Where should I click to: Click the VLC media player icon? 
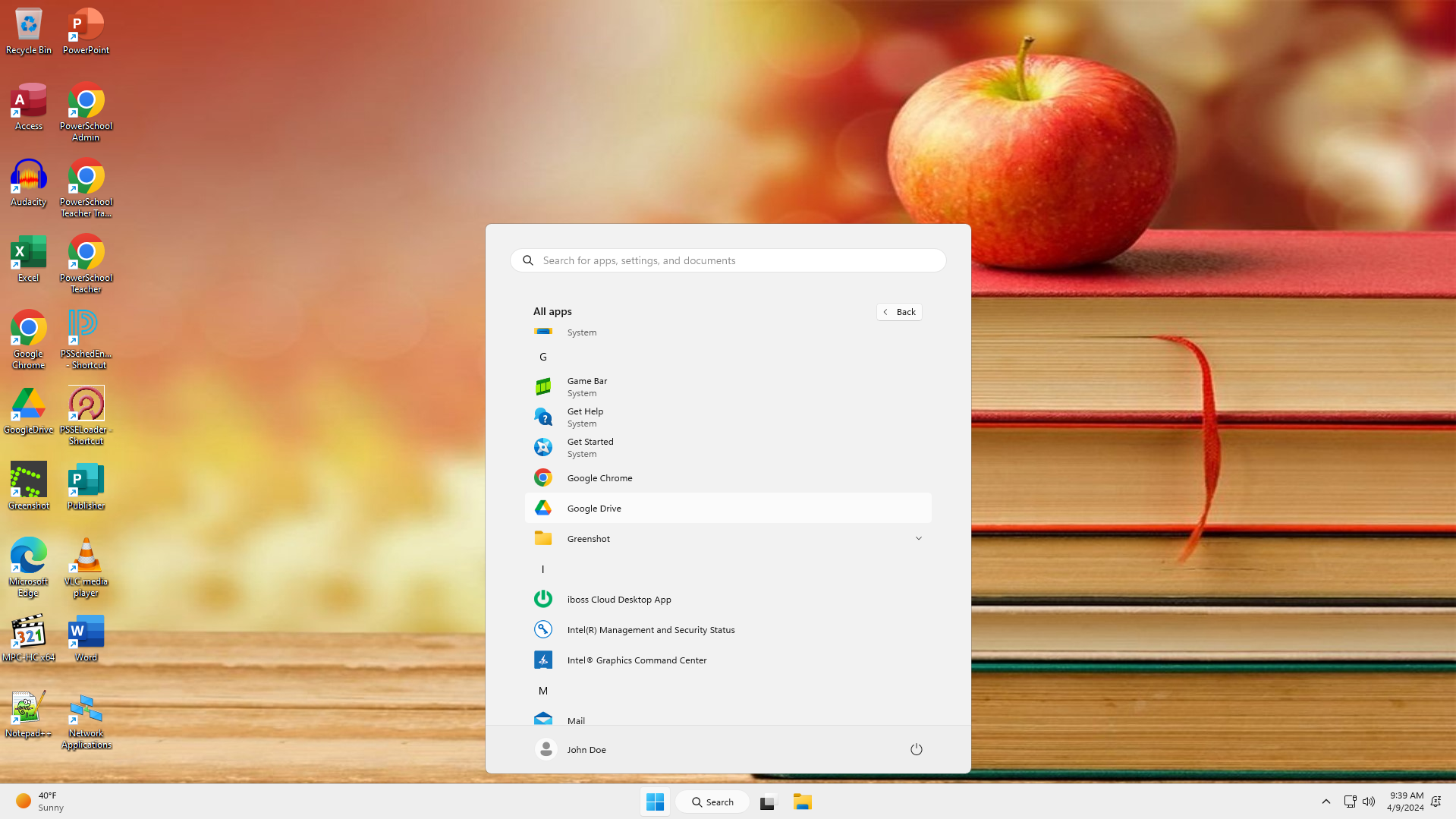tap(86, 568)
